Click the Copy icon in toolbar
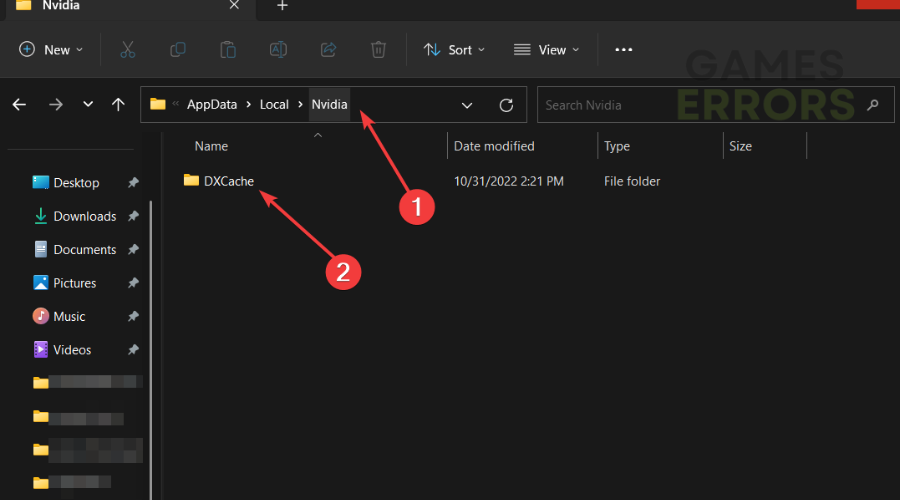The width and height of the screenshot is (900, 500). [178, 49]
